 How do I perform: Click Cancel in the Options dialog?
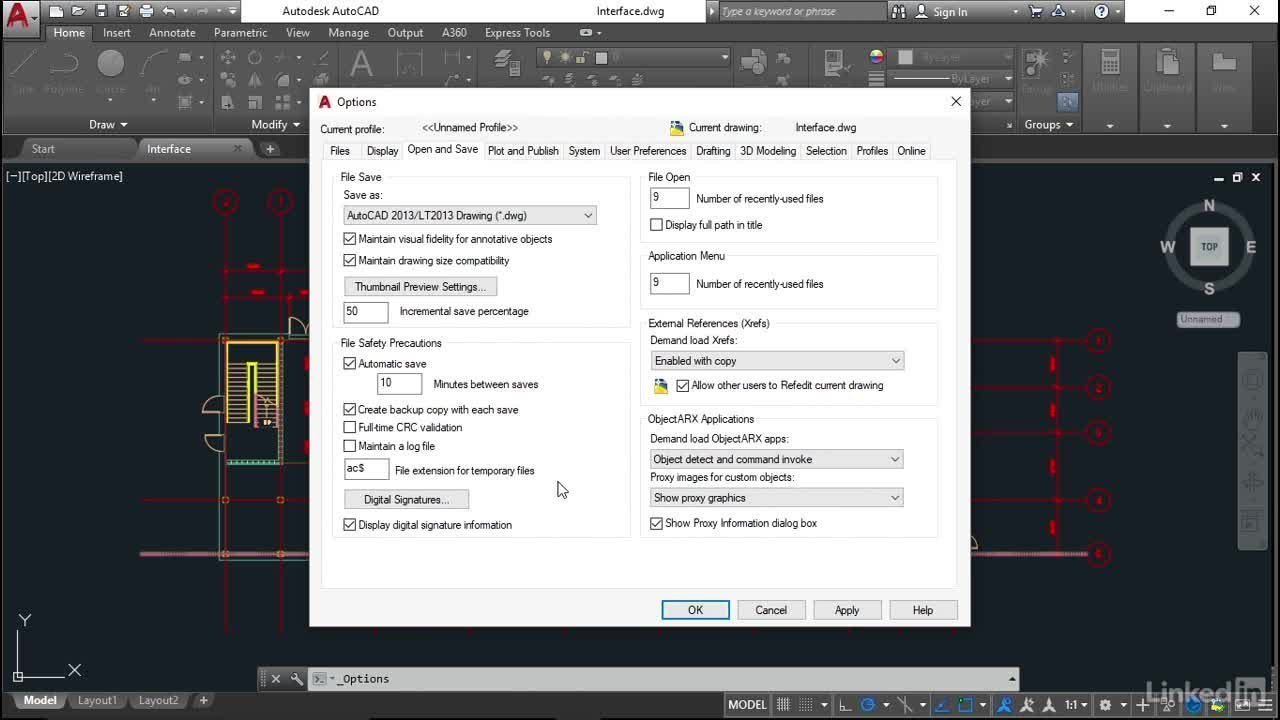pyautogui.click(x=771, y=610)
